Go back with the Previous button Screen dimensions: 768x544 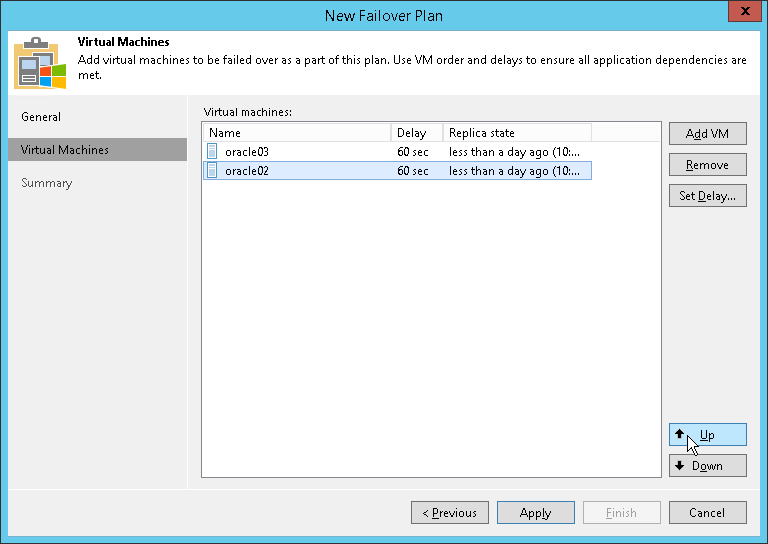point(449,513)
